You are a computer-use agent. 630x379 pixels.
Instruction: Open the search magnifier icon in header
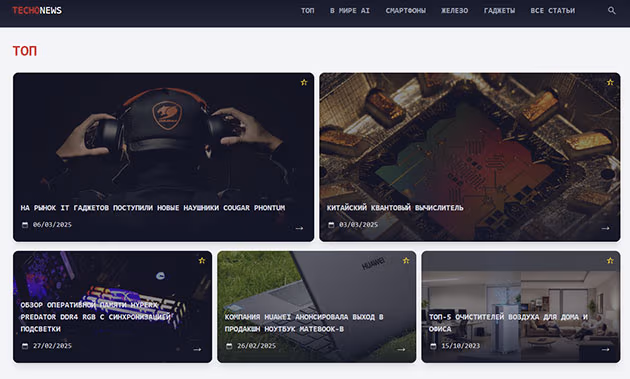pyautogui.click(x=612, y=10)
